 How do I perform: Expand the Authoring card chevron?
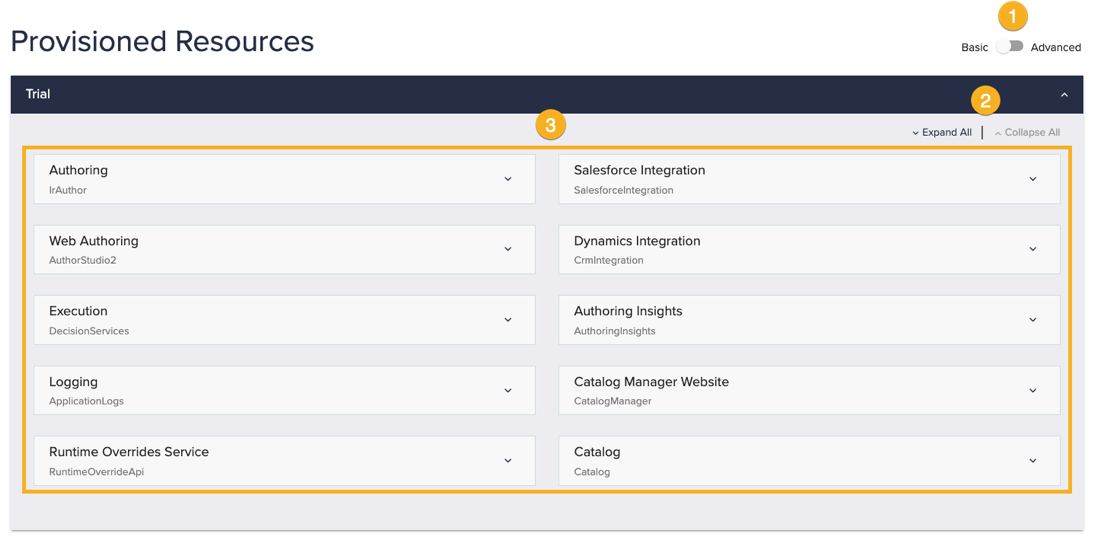[x=508, y=179]
